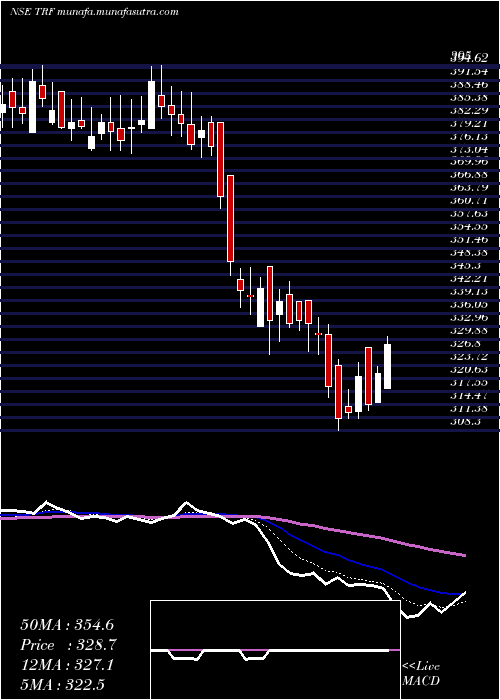Click the 317.55 price axis label

(x=469, y=382)
